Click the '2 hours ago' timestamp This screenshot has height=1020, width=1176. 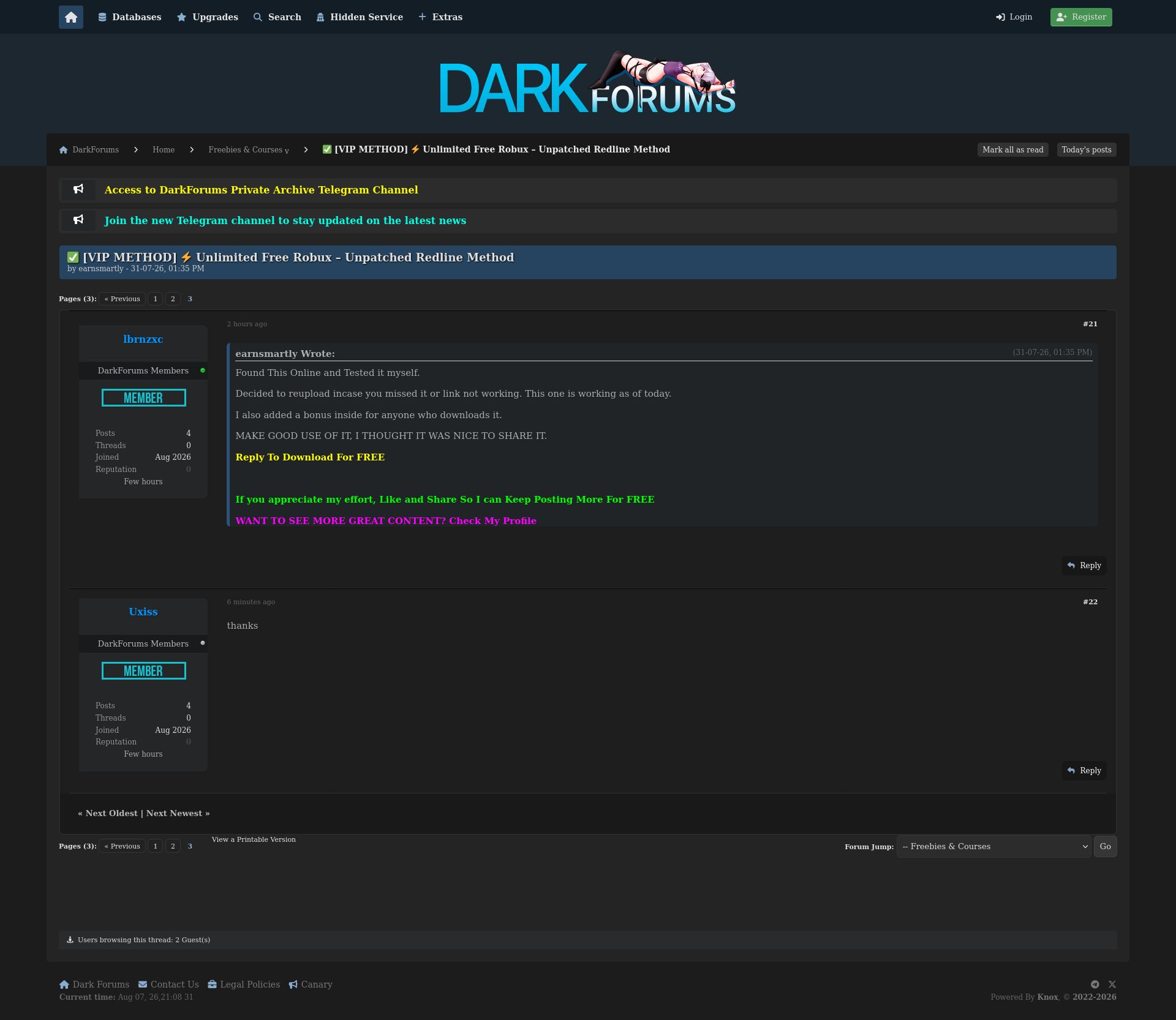point(247,324)
